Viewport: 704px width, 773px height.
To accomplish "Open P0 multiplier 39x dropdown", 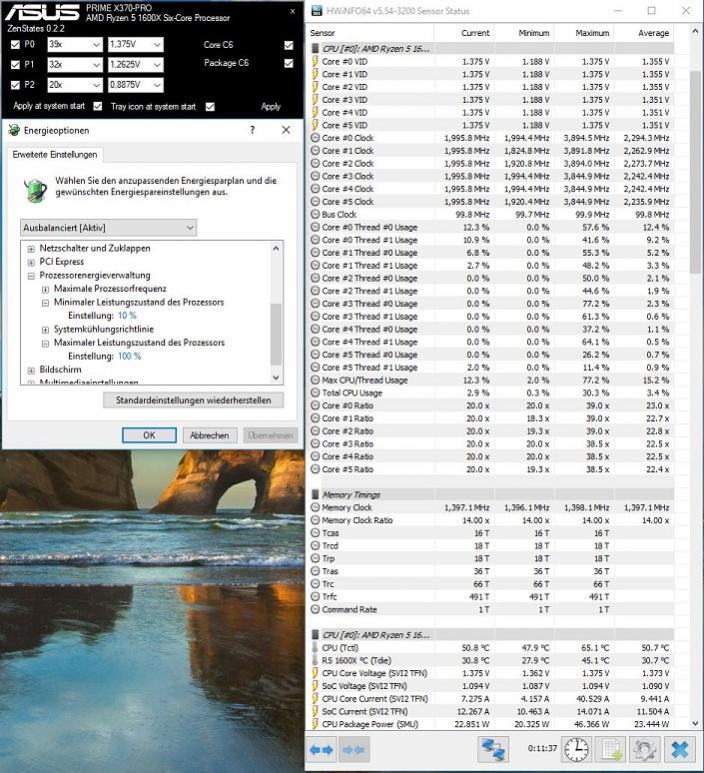I will 75,45.
